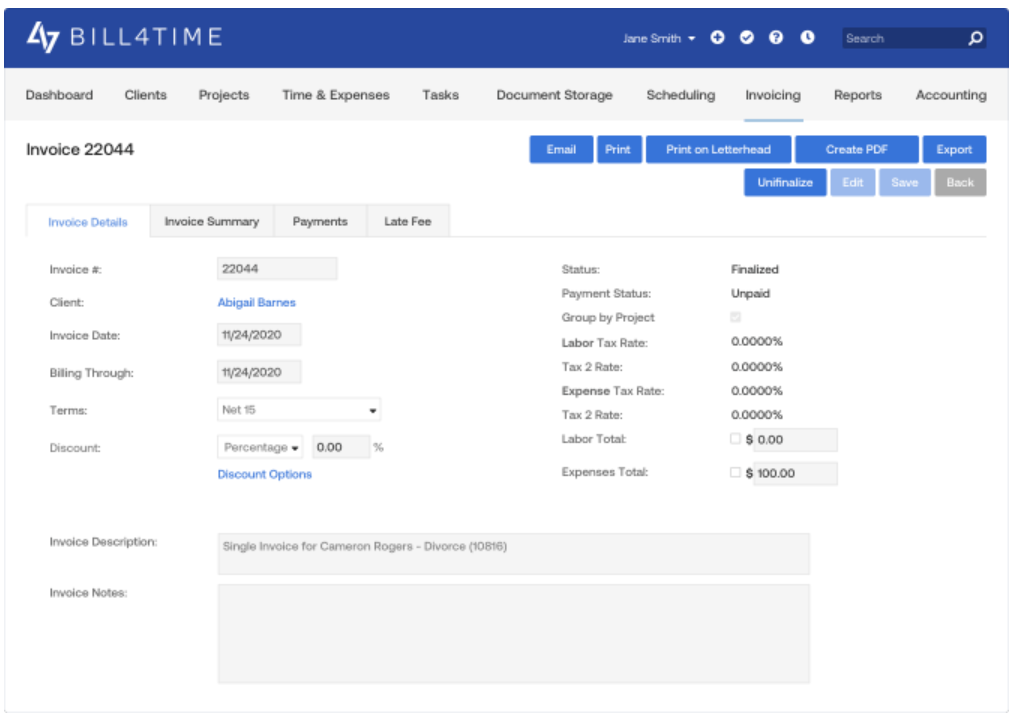Click the Back button
This screenshot has height=720, width=1014.
click(x=960, y=182)
